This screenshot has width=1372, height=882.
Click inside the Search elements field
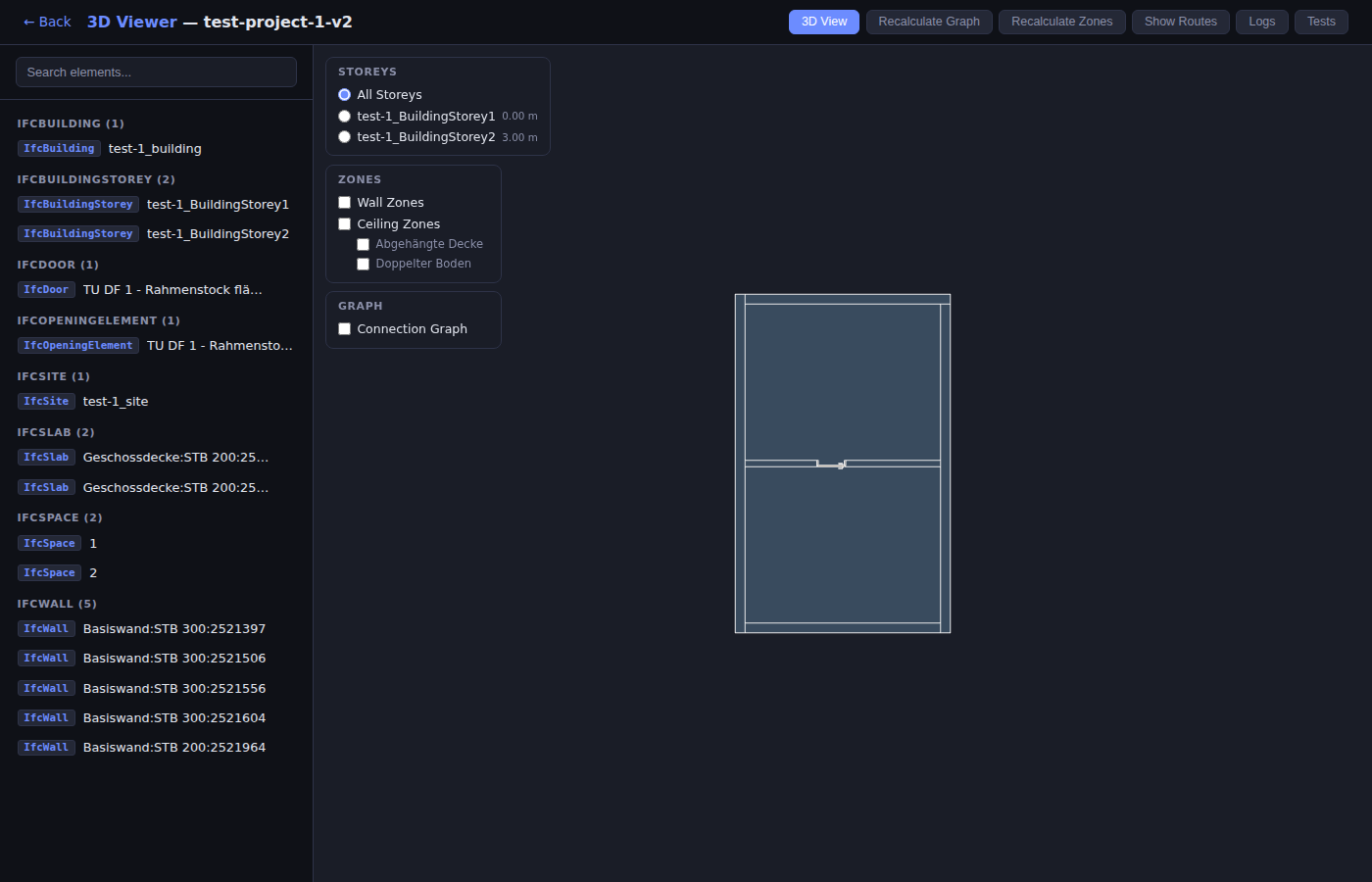[156, 72]
